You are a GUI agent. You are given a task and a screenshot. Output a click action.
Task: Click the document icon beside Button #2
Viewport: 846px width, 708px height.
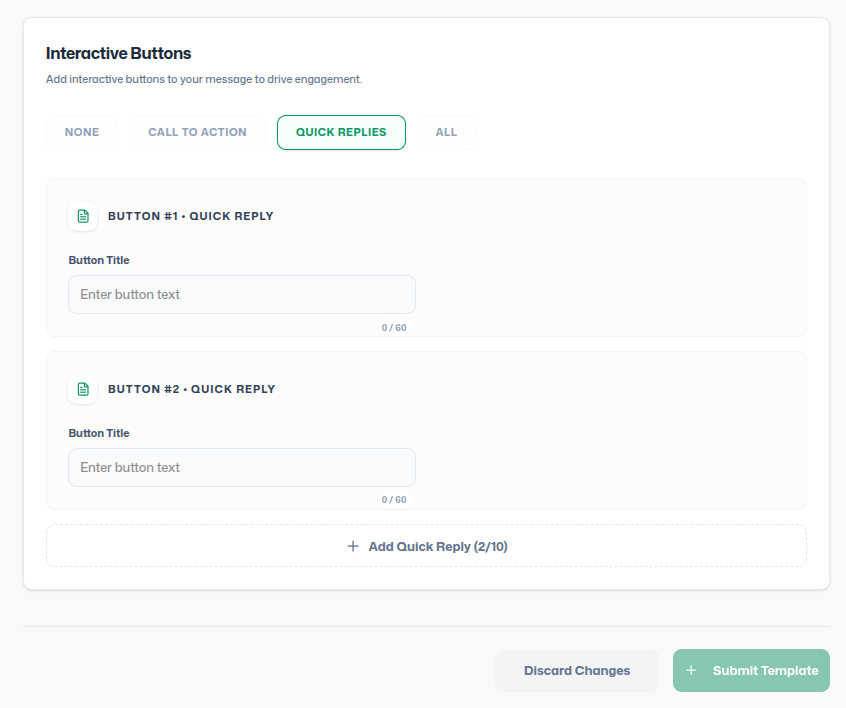[x=83, y=389]
